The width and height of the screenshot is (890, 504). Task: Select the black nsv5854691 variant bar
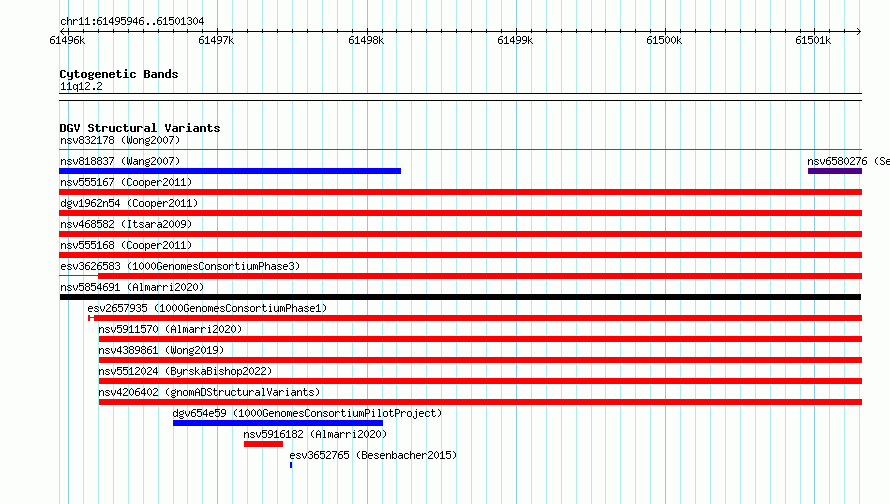(460, 297)
